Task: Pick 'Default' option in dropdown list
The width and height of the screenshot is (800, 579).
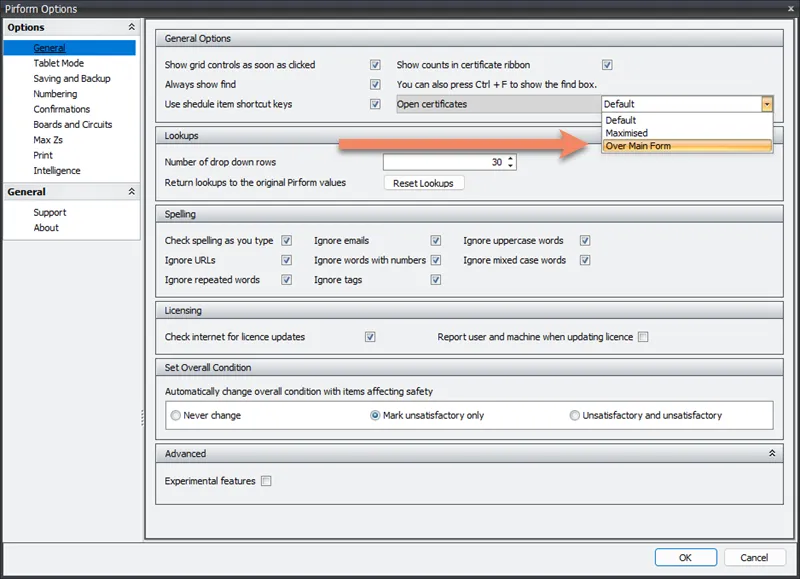Action: [x=620, y=120]
